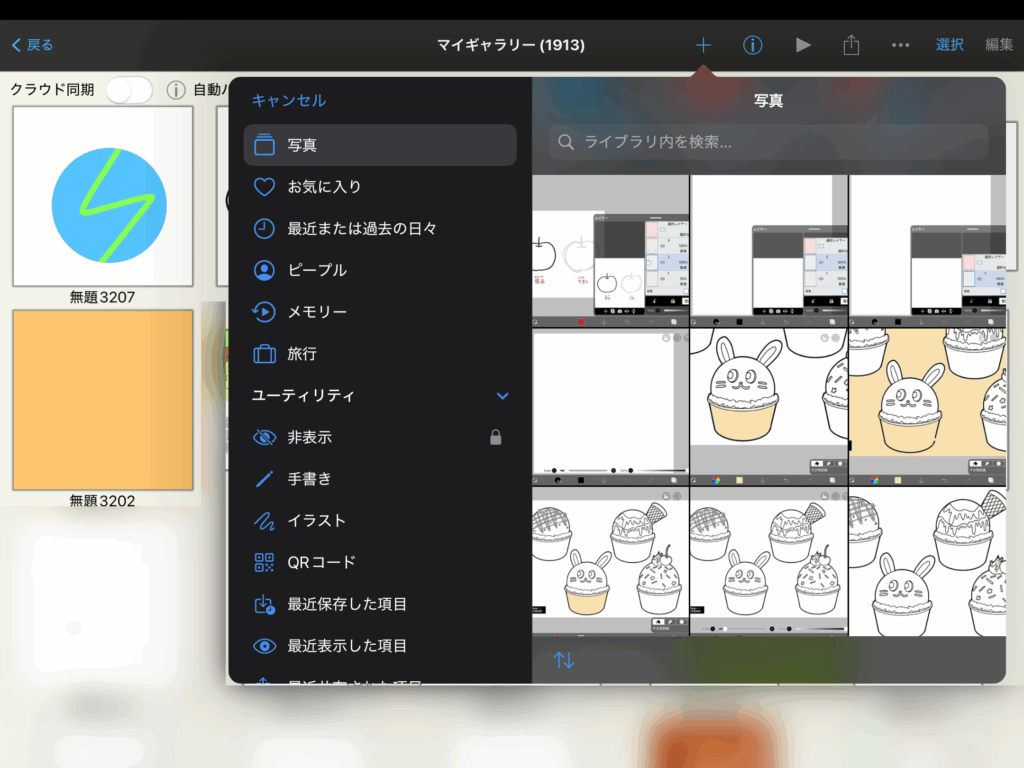The width and height of the screenshot is (1024, 768).
Task: Select the orange 無題3202 canvas thumbnail
Action: (x=102, y=400)
